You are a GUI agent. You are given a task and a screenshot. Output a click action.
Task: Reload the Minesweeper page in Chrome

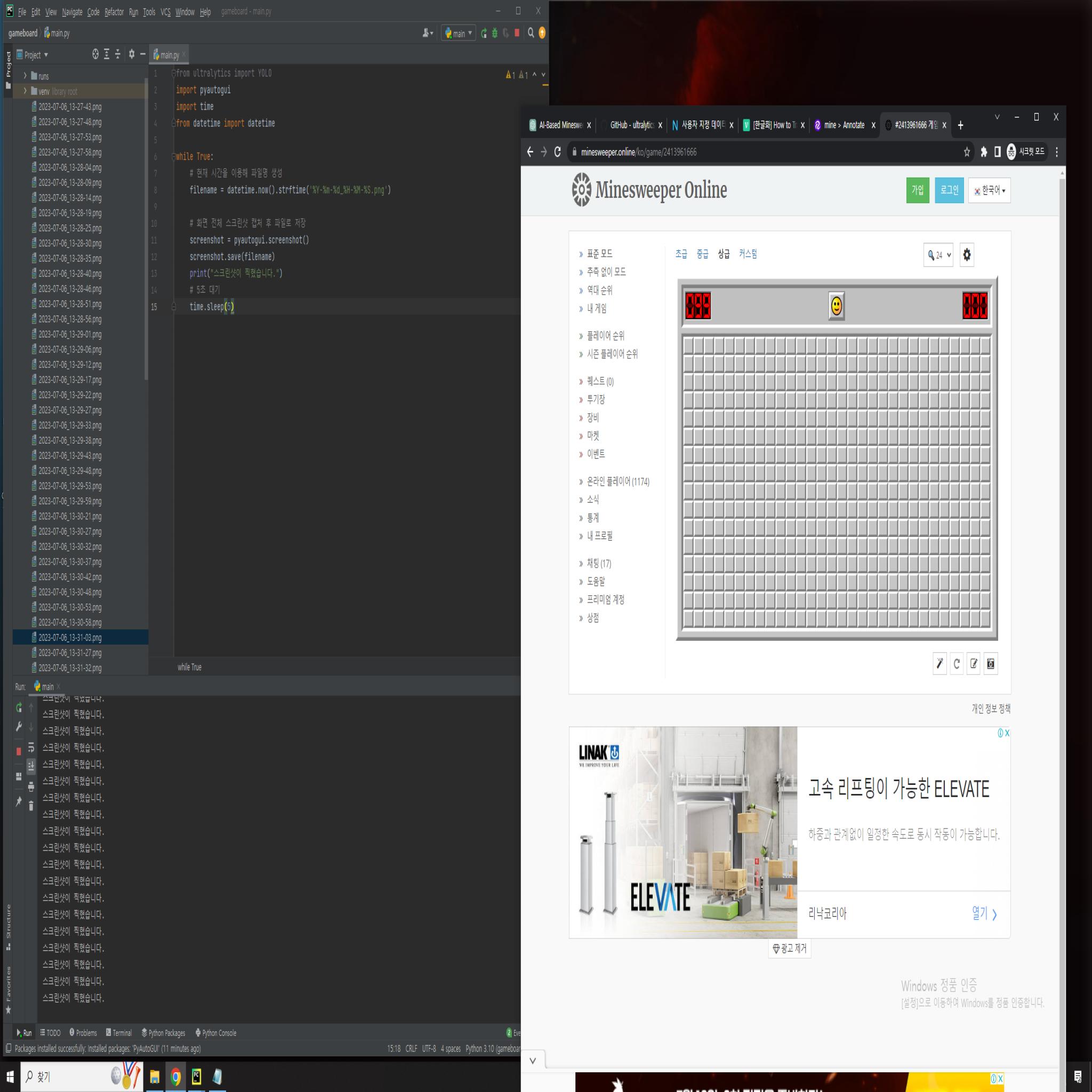[557, 151]
